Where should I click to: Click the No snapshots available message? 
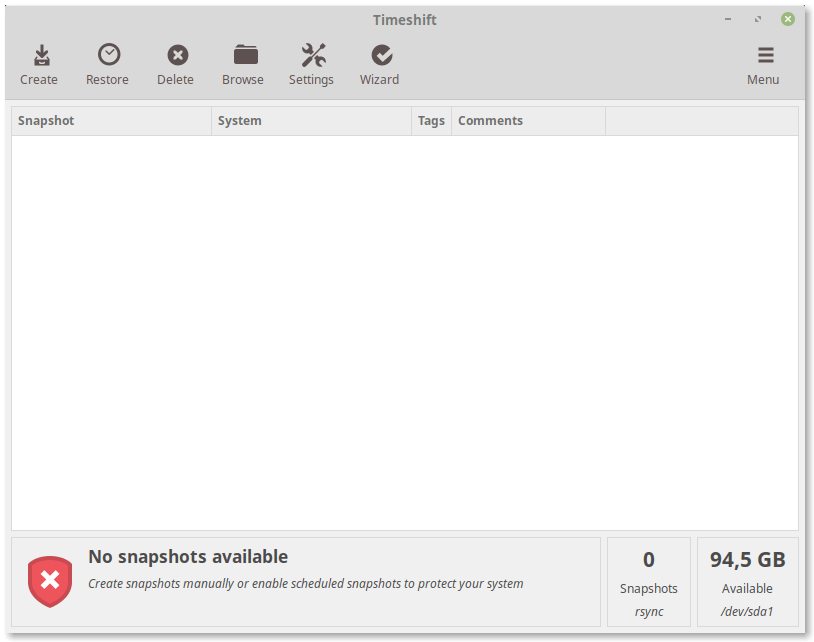coord(188,557)
